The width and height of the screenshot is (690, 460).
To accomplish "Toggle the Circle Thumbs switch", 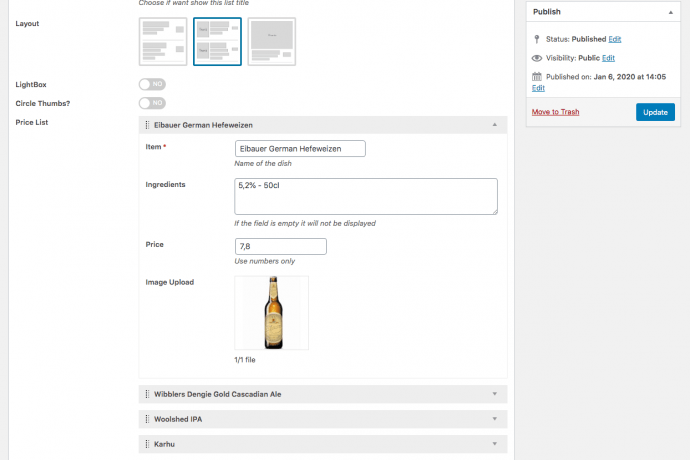I will [x=152, y=103].
